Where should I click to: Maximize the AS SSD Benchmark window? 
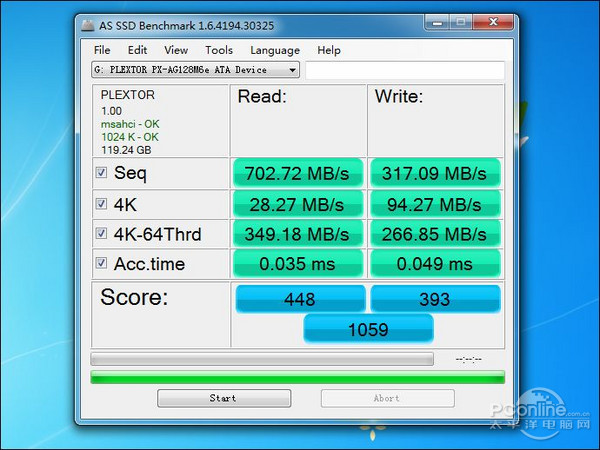click(x=461, y=23)
